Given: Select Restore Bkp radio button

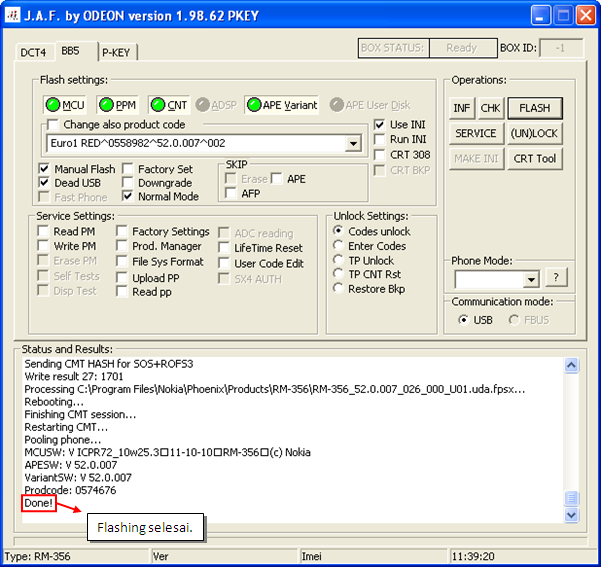Looking at the screenshot, I should pos(338,288).
